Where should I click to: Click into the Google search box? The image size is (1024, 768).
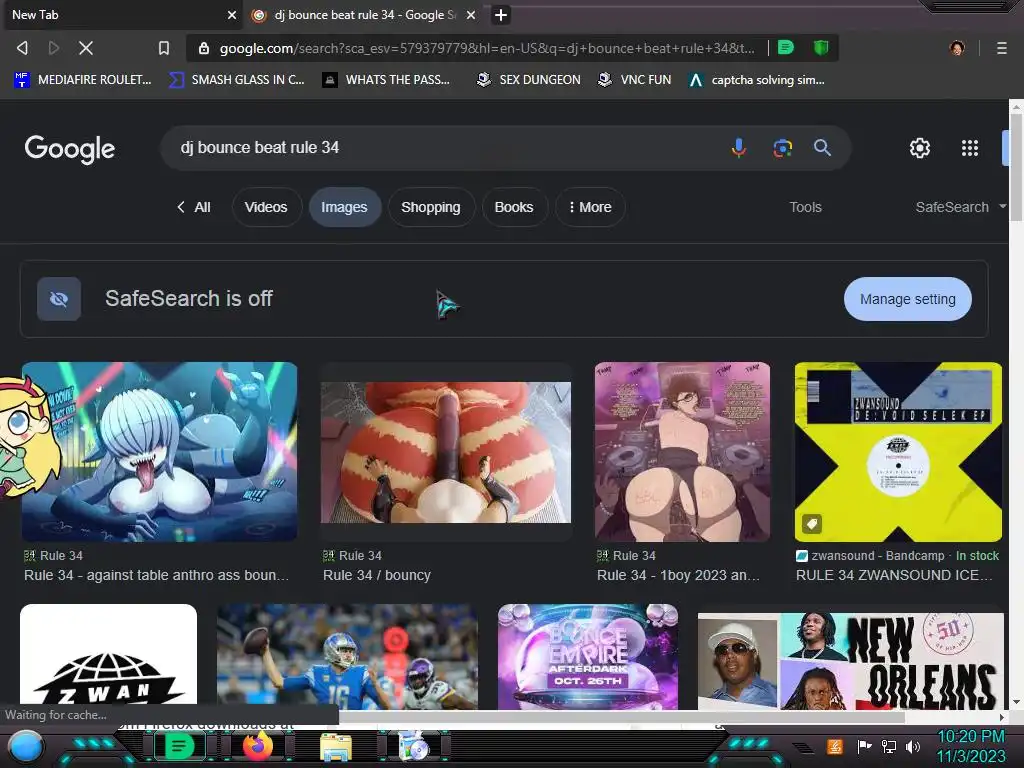(x=444, y=148)
